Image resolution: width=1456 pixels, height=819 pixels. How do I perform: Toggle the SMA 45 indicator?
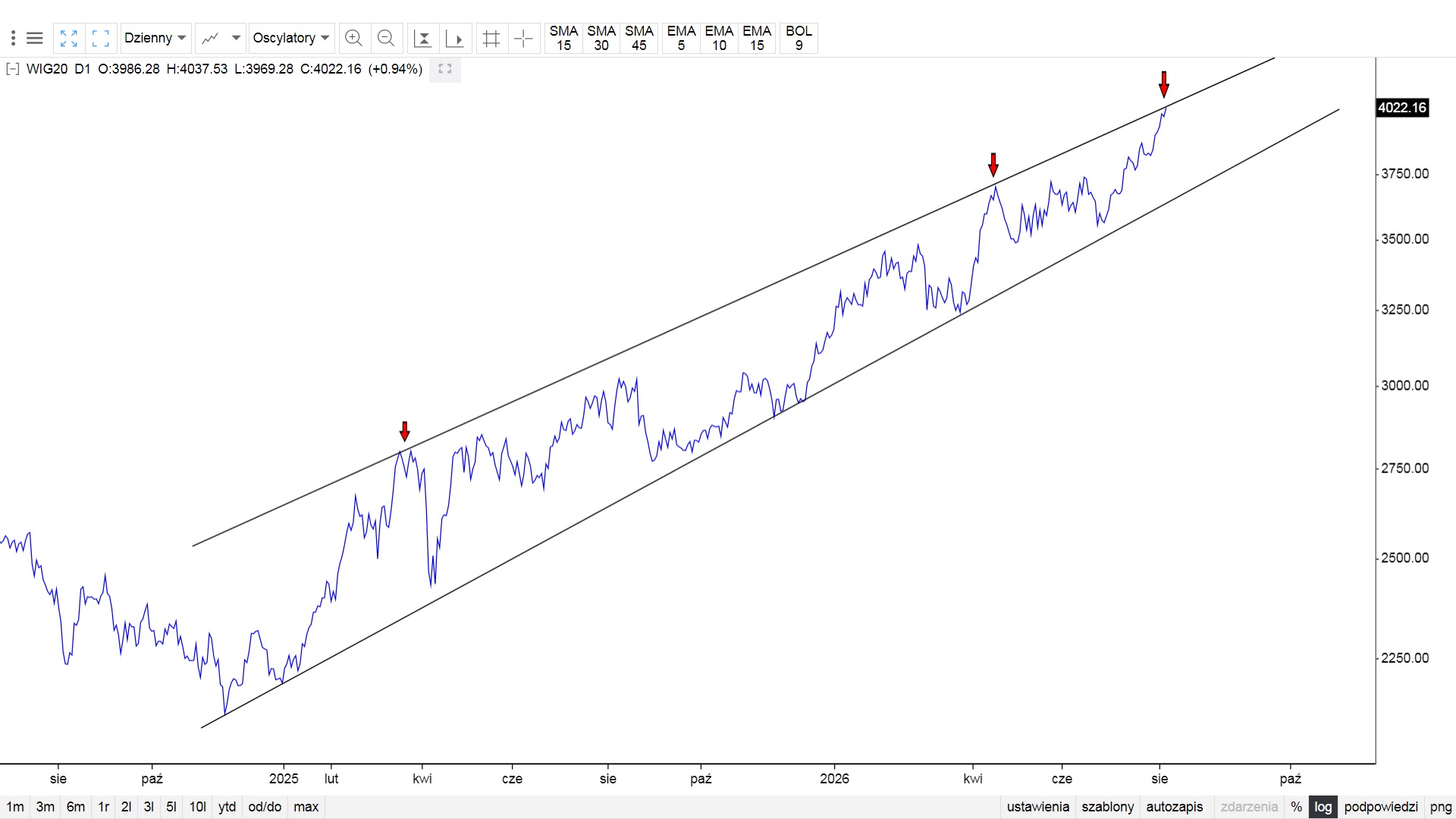pos(639,38)
